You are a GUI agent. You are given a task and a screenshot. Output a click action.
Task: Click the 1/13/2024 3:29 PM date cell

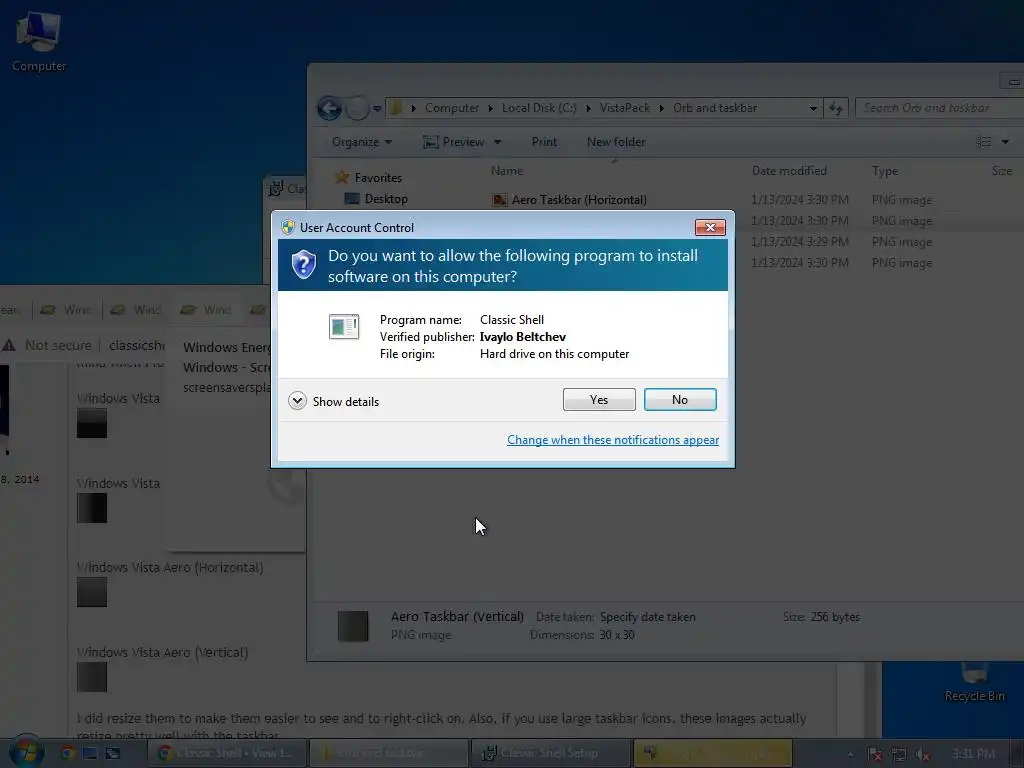[x=799, y=242]
